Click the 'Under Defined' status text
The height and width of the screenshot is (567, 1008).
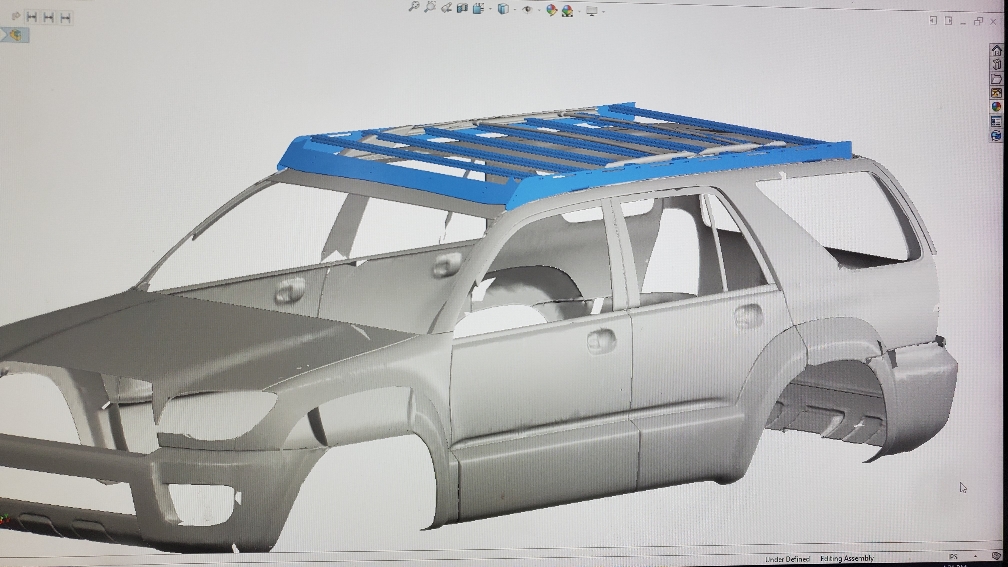click(x=788, y=559)
